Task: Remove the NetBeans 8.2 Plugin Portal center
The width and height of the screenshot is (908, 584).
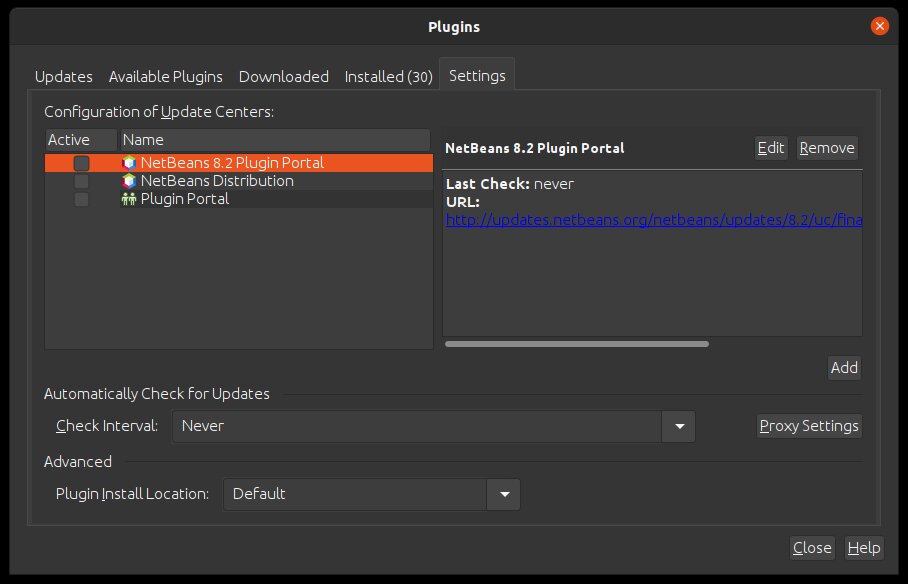Action: click(827, 147)
